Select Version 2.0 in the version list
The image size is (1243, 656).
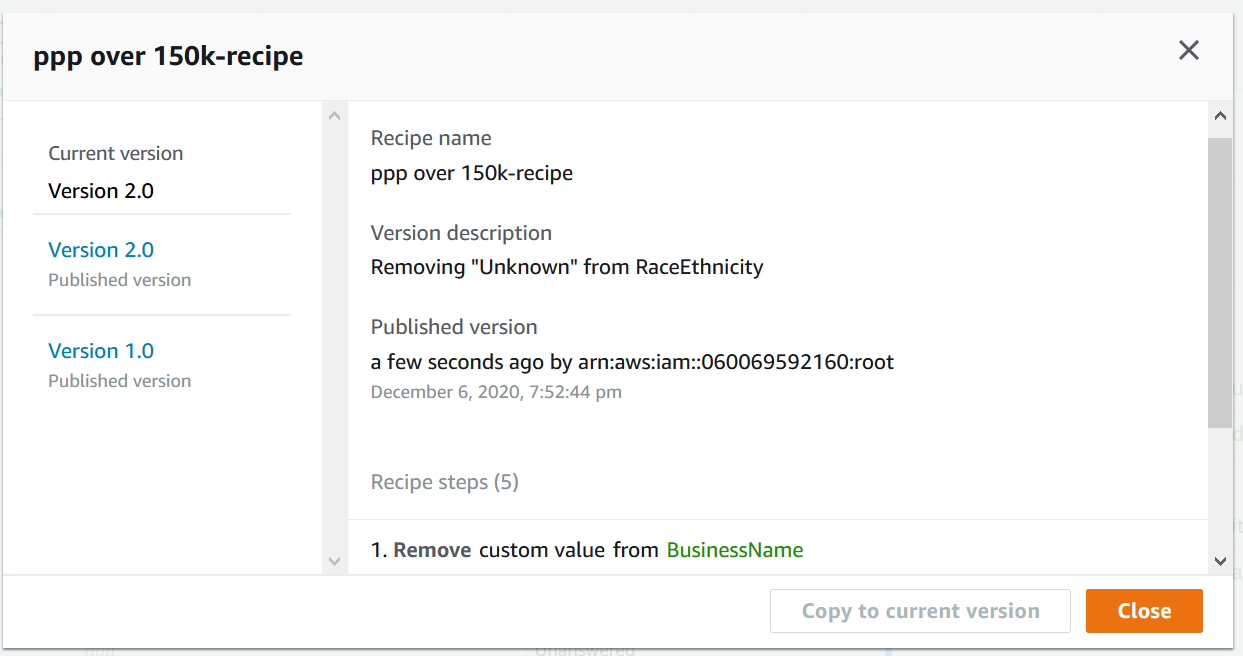[101, 250]
